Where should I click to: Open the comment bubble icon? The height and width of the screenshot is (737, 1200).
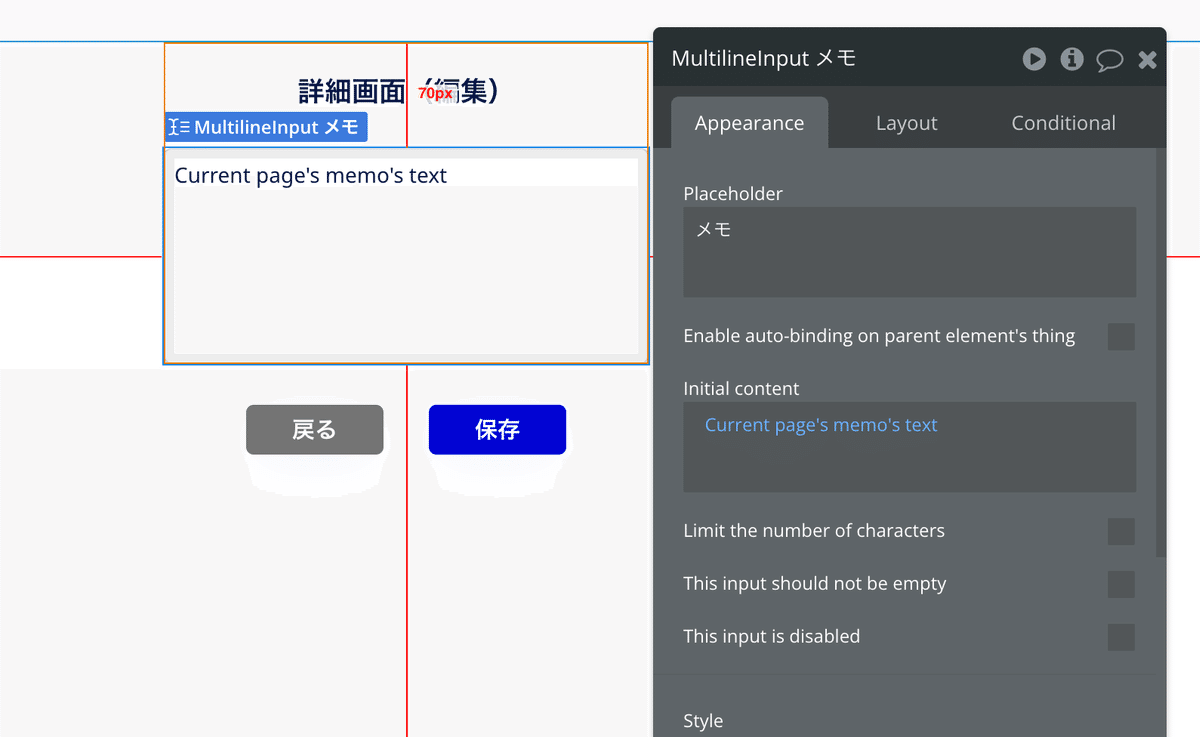click(x=1110, y=60)
